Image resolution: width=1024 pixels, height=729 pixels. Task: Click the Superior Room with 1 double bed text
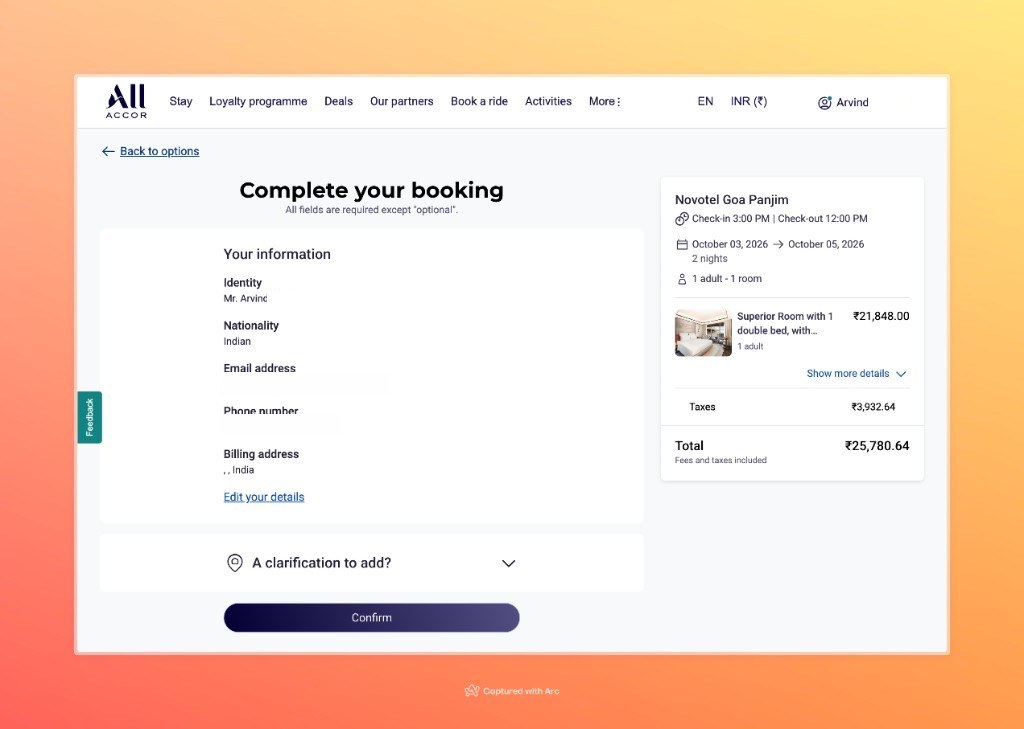point(785,323)
